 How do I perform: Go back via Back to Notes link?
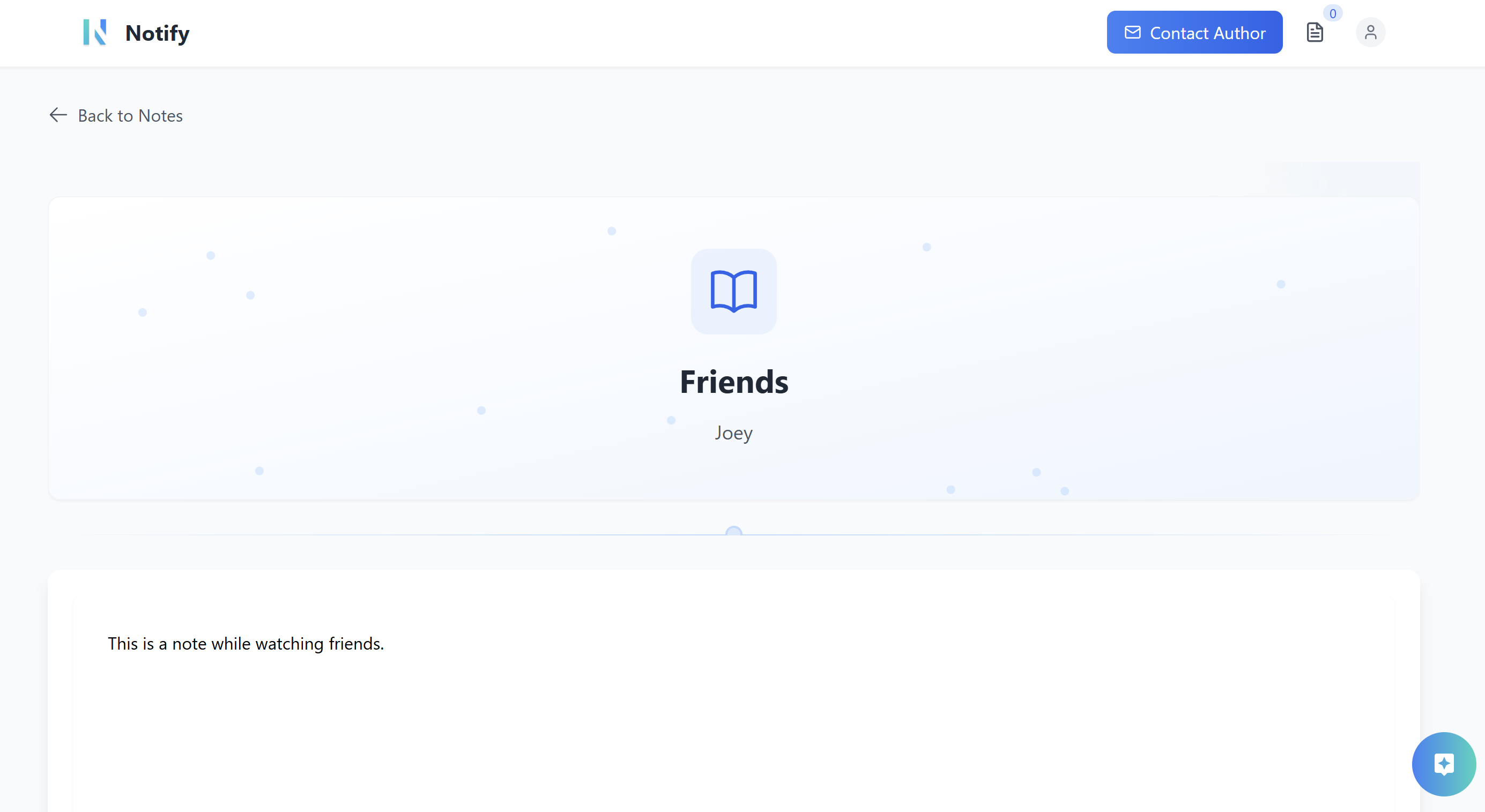click(x=116, y=116)
